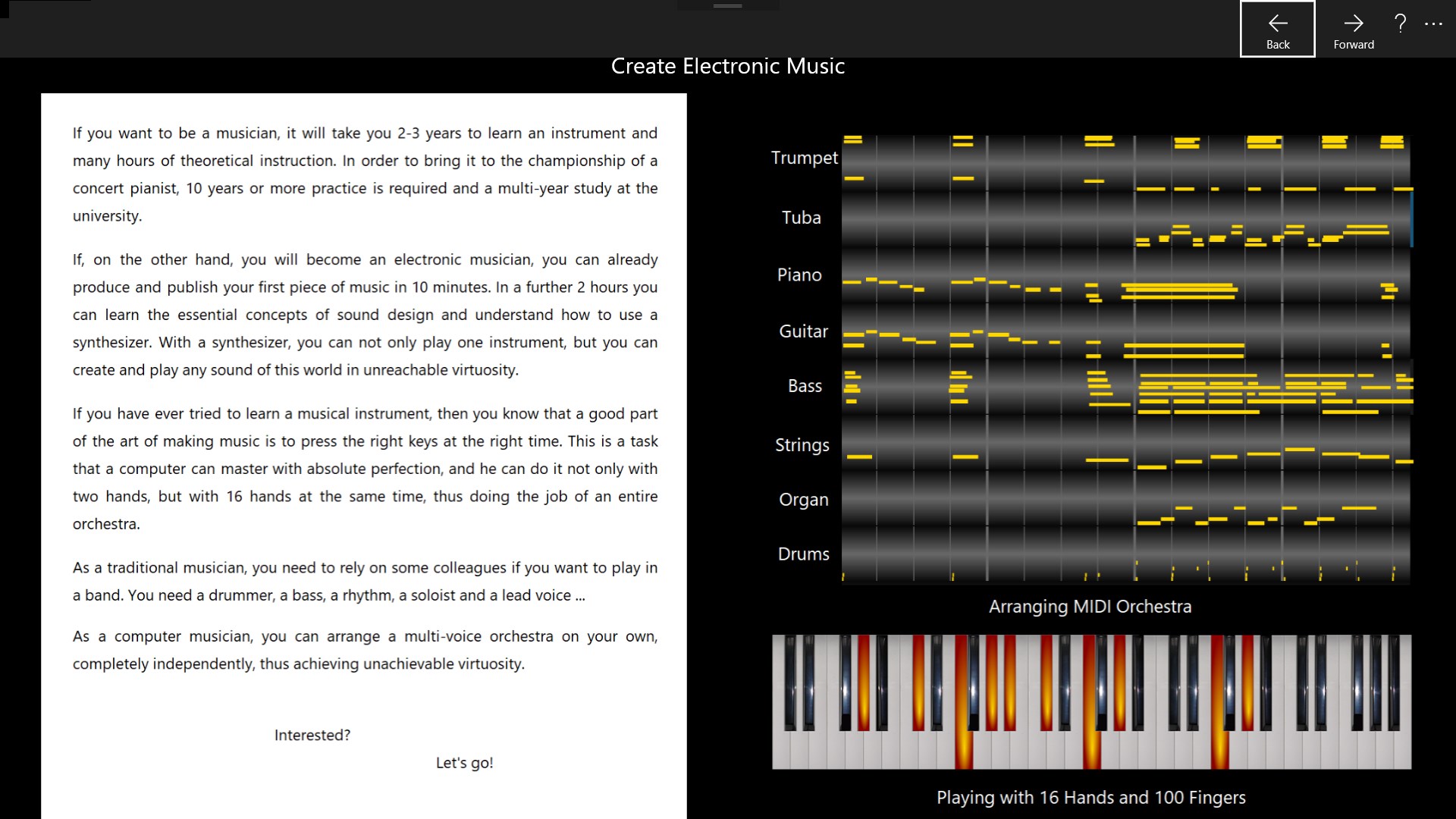Click the paragraph starting "If you have ever tried"
The image size is (1456, 819).
[x=365, y=469]
